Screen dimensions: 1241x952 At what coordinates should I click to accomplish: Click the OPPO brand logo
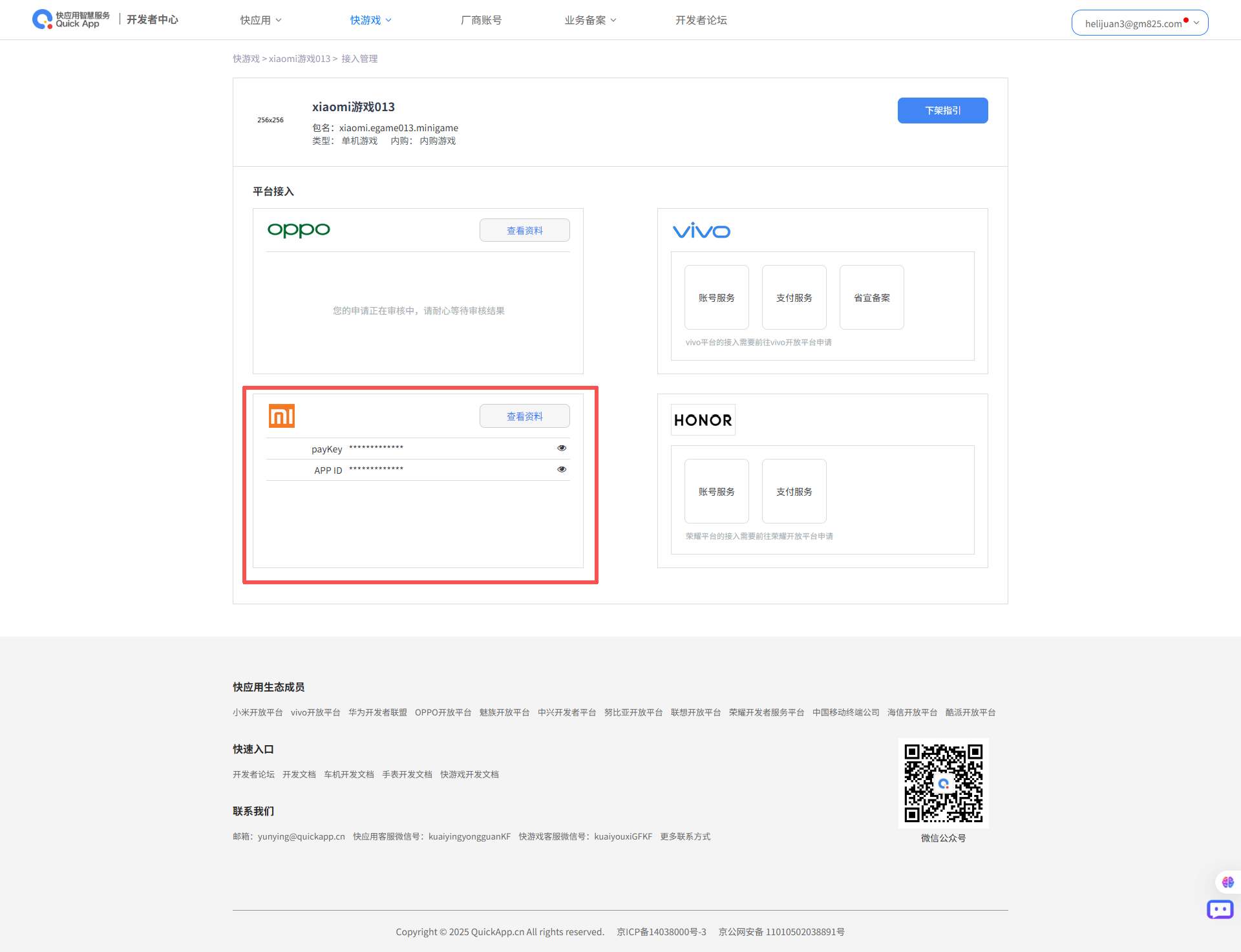[299, 230]
